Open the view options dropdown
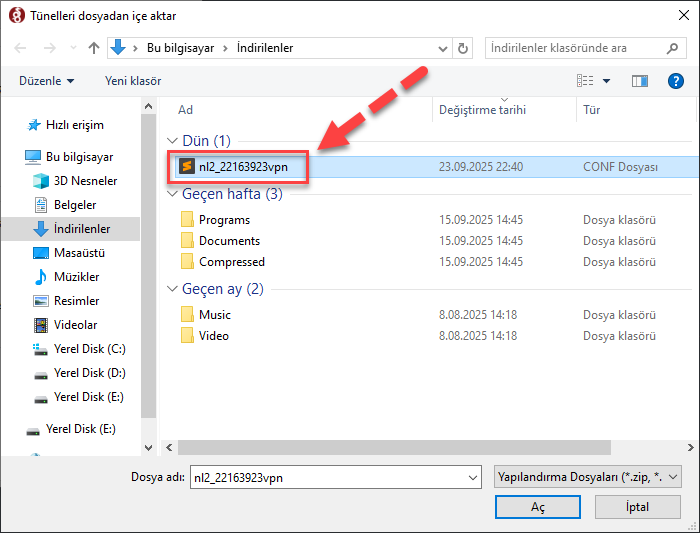Viewport: 700px width, 533px height. pyautogui.click(x=607, y=81)
